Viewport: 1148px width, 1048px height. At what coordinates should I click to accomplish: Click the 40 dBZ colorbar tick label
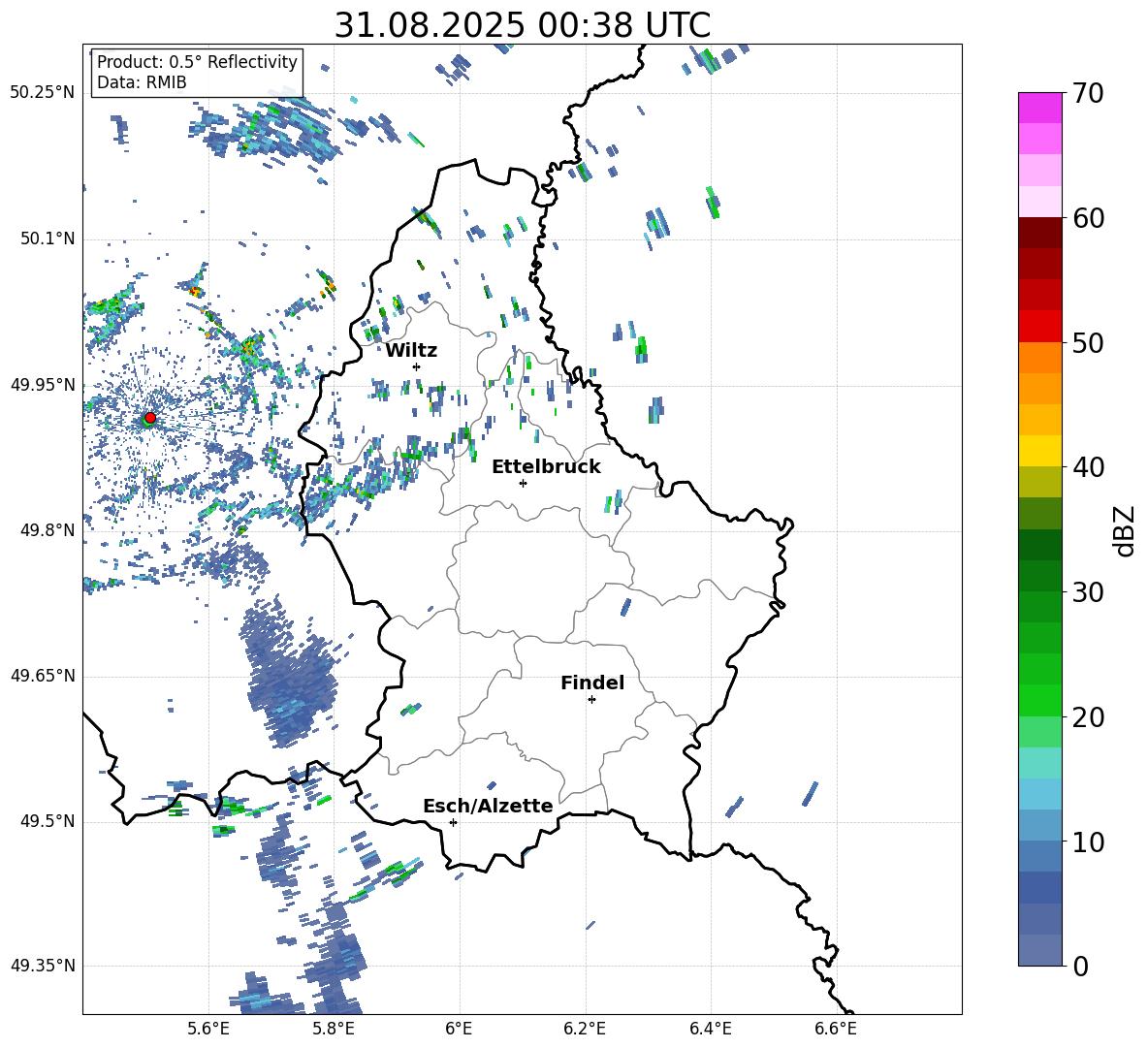(1087, 467)
